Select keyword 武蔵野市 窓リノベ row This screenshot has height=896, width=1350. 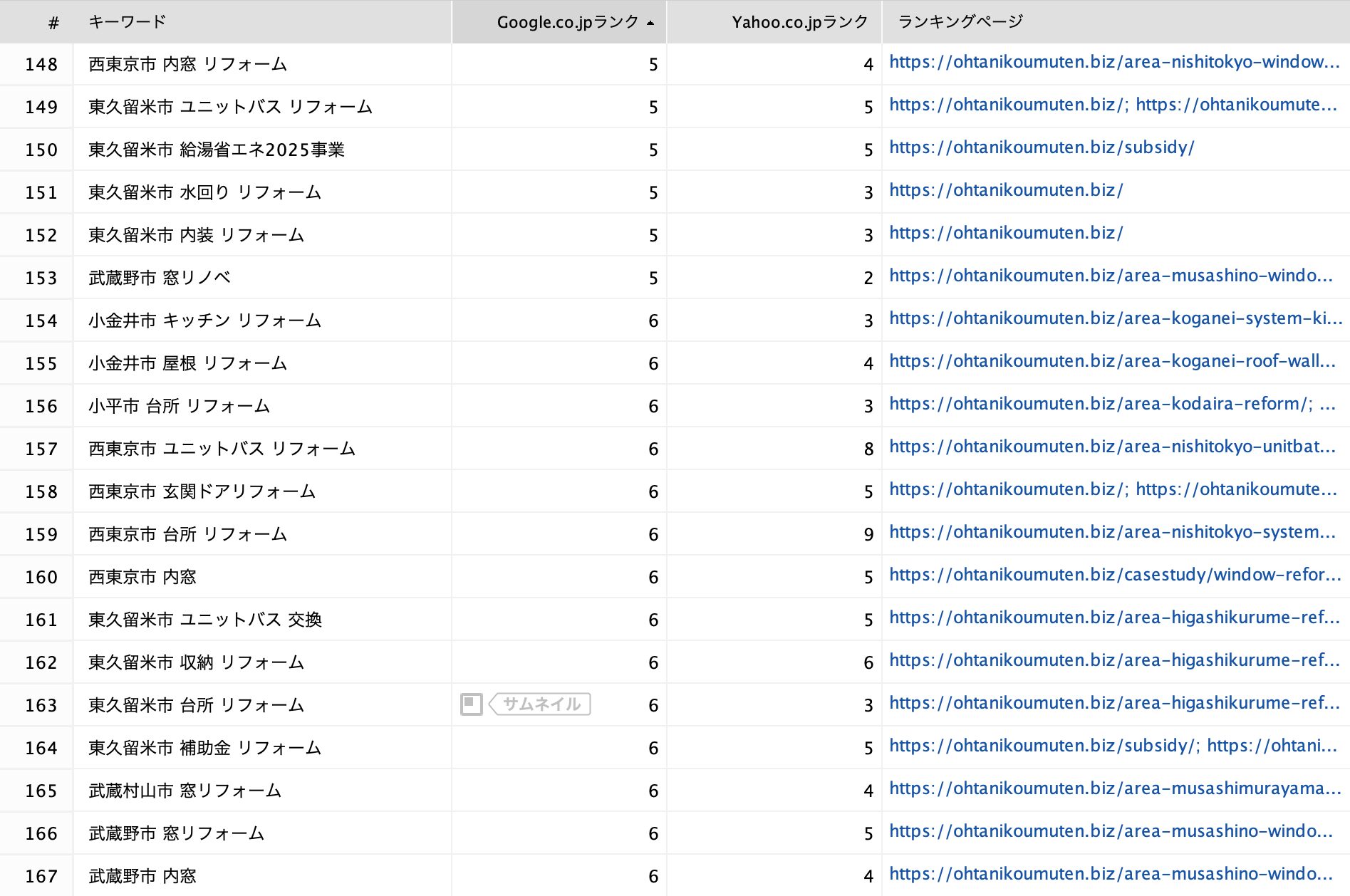pos(160,278)
